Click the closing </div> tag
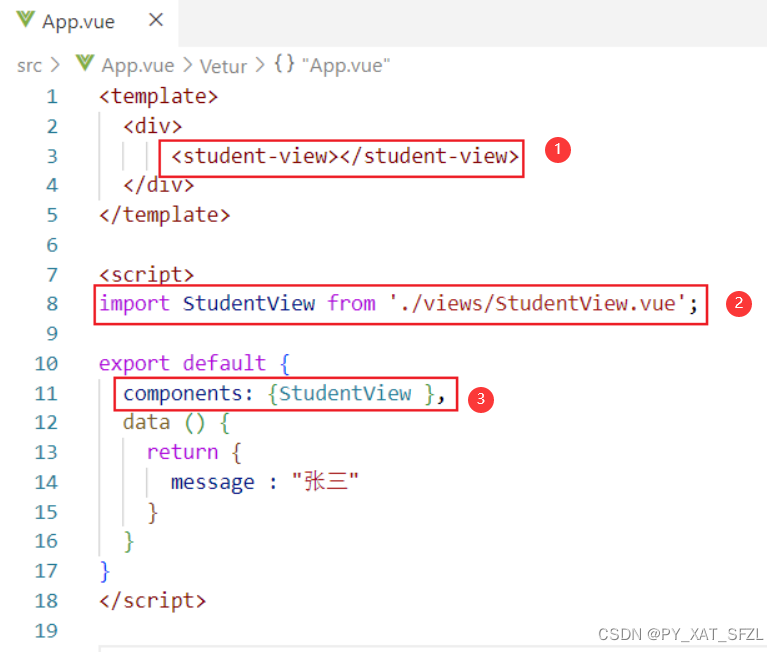The height and width of the screenshot is (652, 779). [x=158, y=185]
